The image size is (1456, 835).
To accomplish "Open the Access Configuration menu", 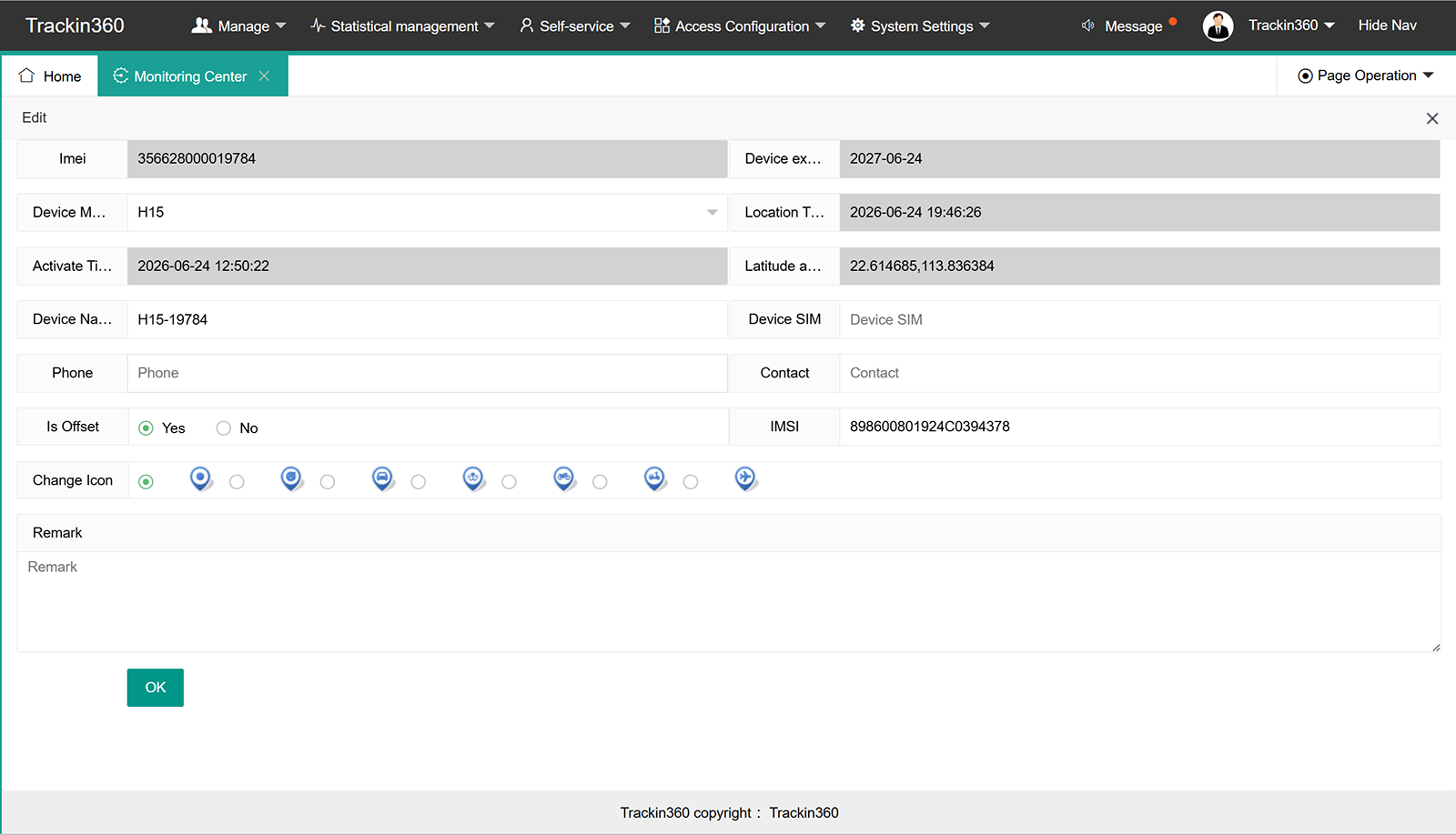I will click(740, 25).
